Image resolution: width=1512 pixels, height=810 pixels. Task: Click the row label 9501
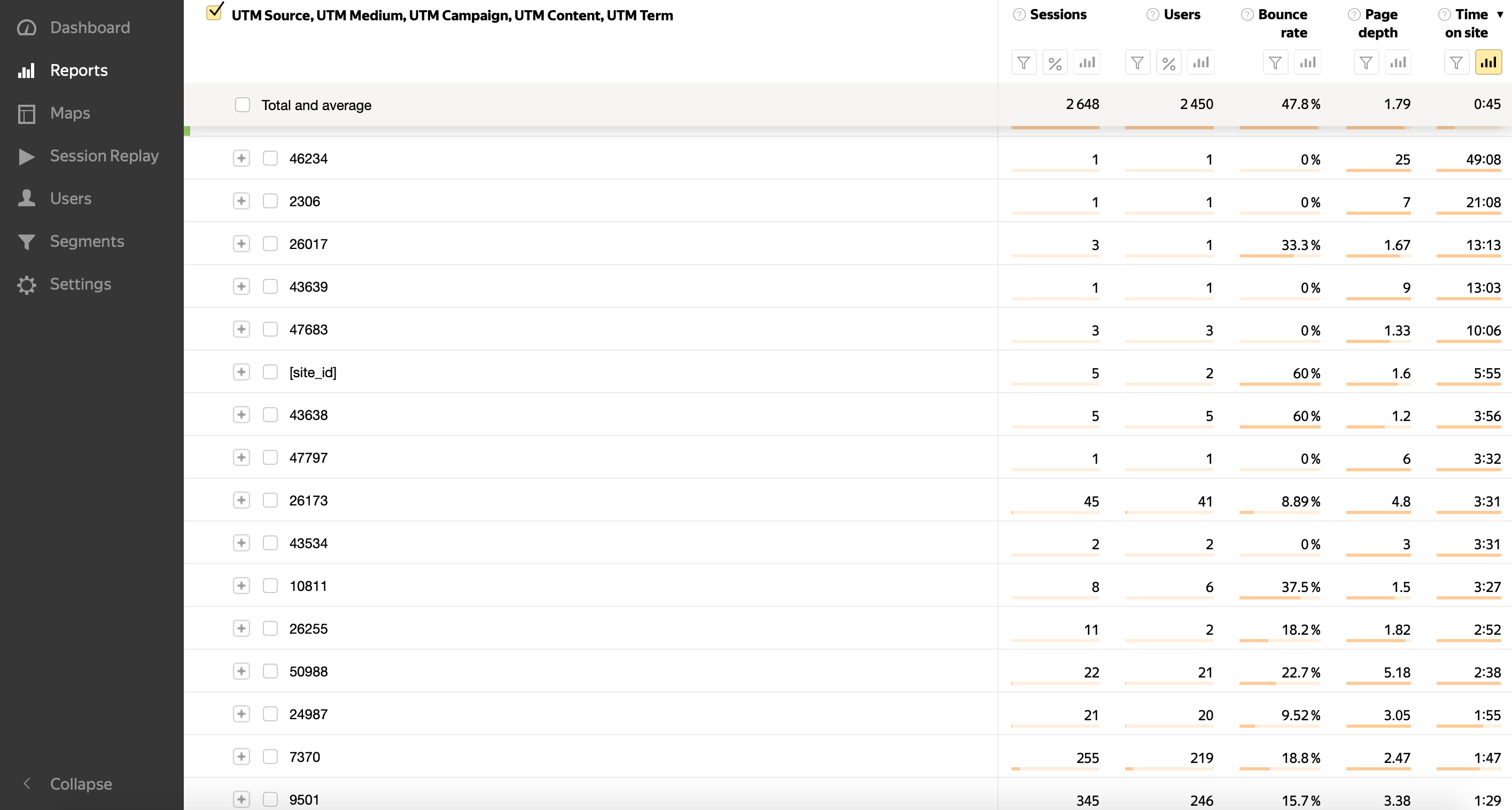tap(304, 799)
